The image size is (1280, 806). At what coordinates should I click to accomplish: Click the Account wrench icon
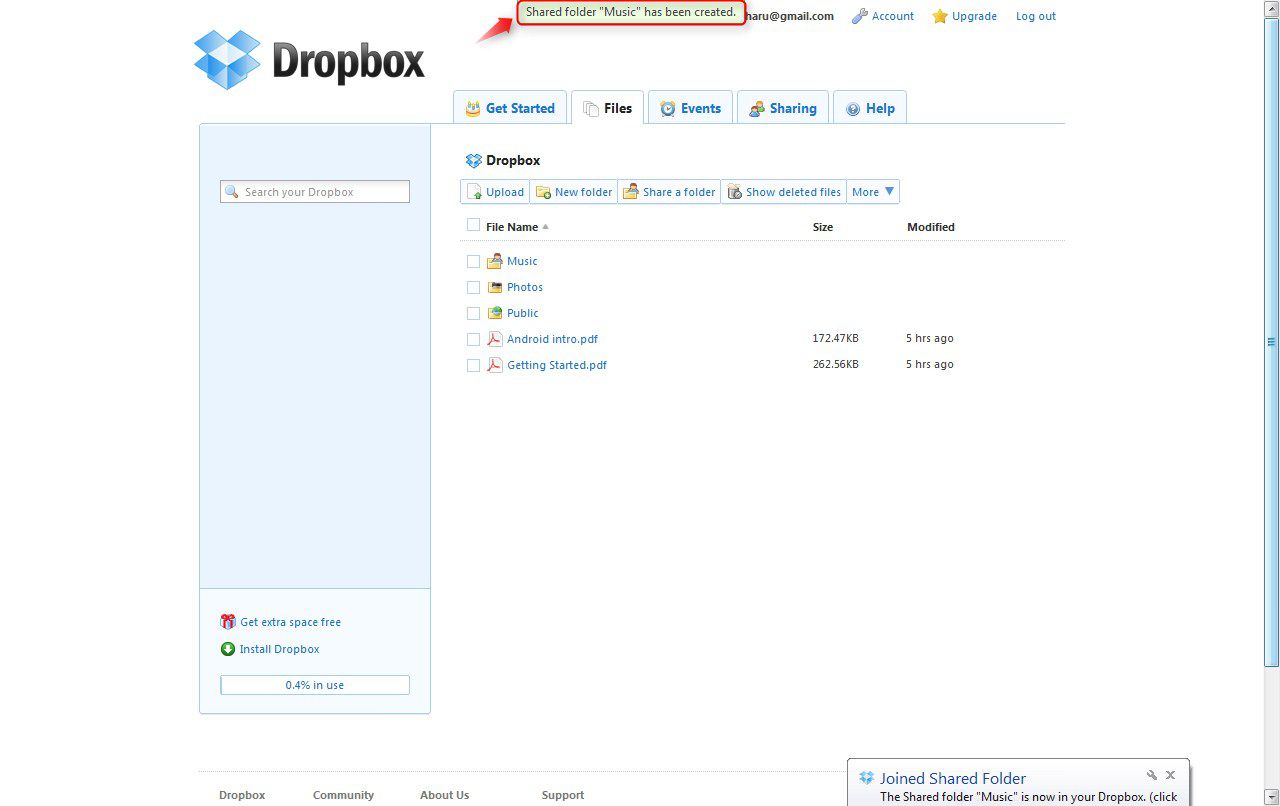(859, 16)
